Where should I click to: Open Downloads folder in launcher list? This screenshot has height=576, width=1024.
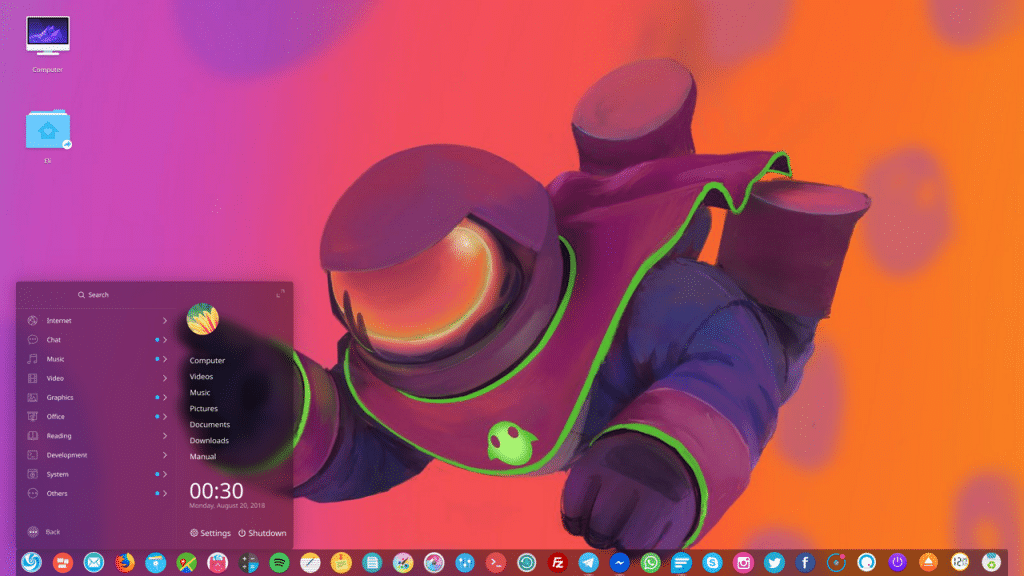(209, 440)
